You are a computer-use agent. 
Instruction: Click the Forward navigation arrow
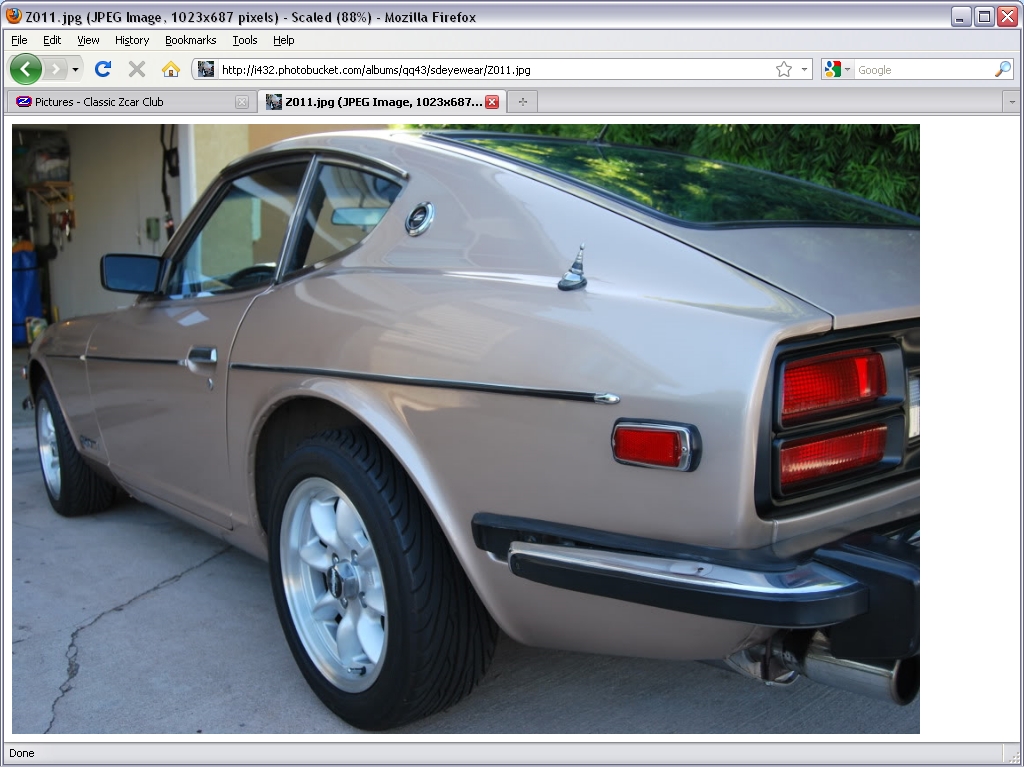click(56, 69)
